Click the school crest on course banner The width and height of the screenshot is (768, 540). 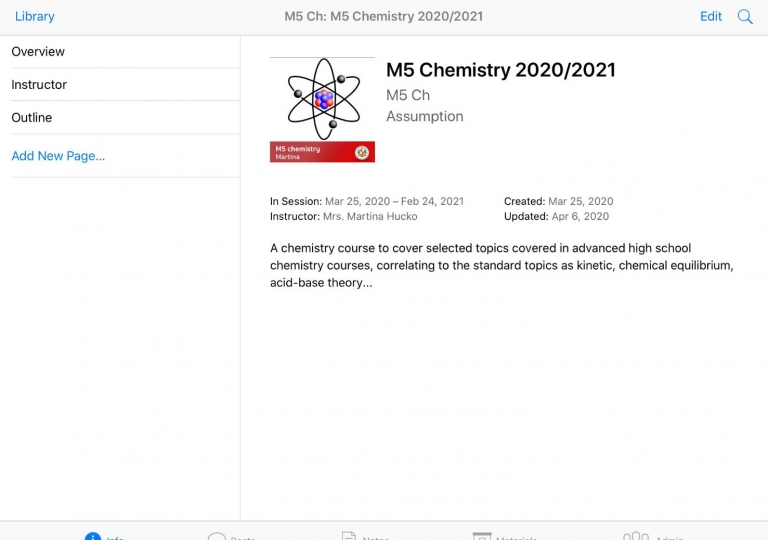(x=362, y=152)
